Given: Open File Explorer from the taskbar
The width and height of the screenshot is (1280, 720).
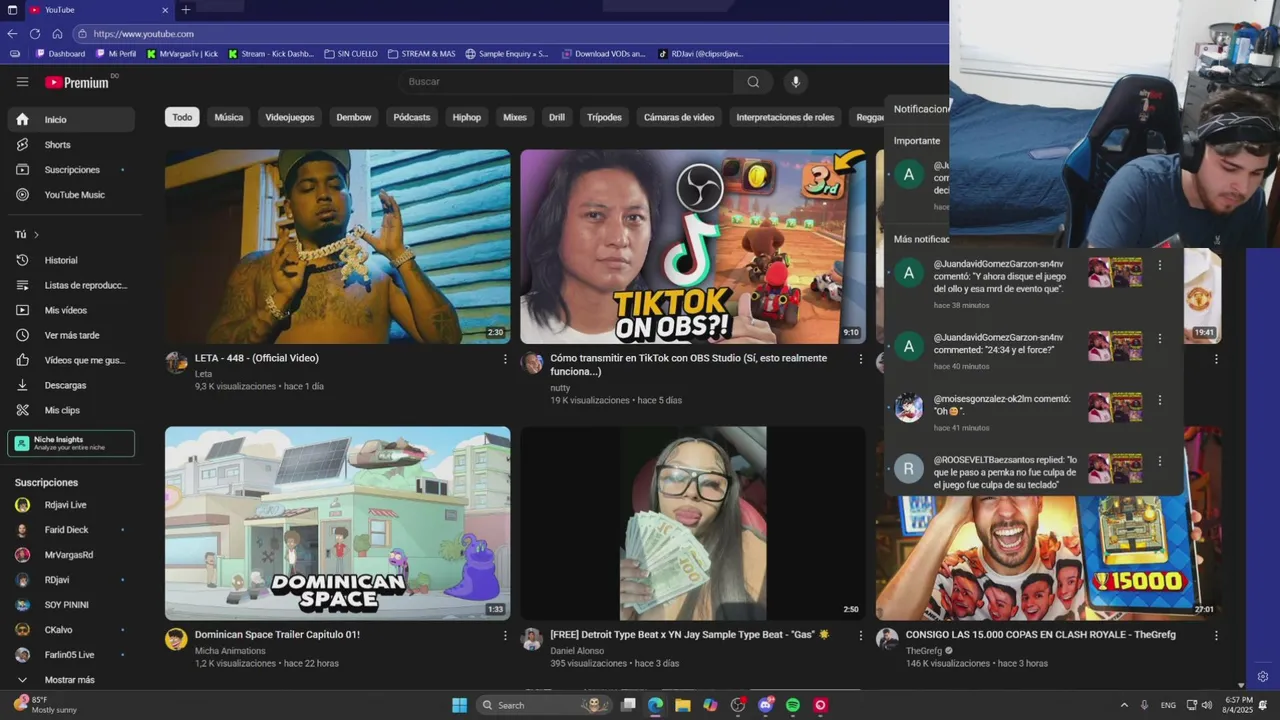Looking at the screenshot, I should tap(683, 705).
